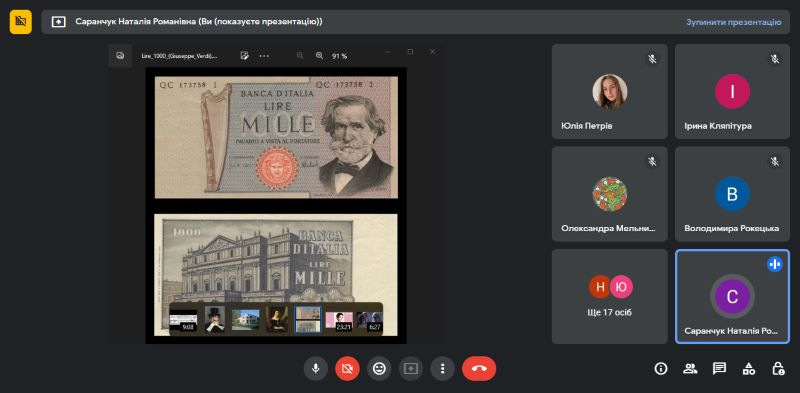Screen dimensions: 800x393
Task: Turn on the camera with the red button
Action: pyautogui.click(x=347, y=369)
